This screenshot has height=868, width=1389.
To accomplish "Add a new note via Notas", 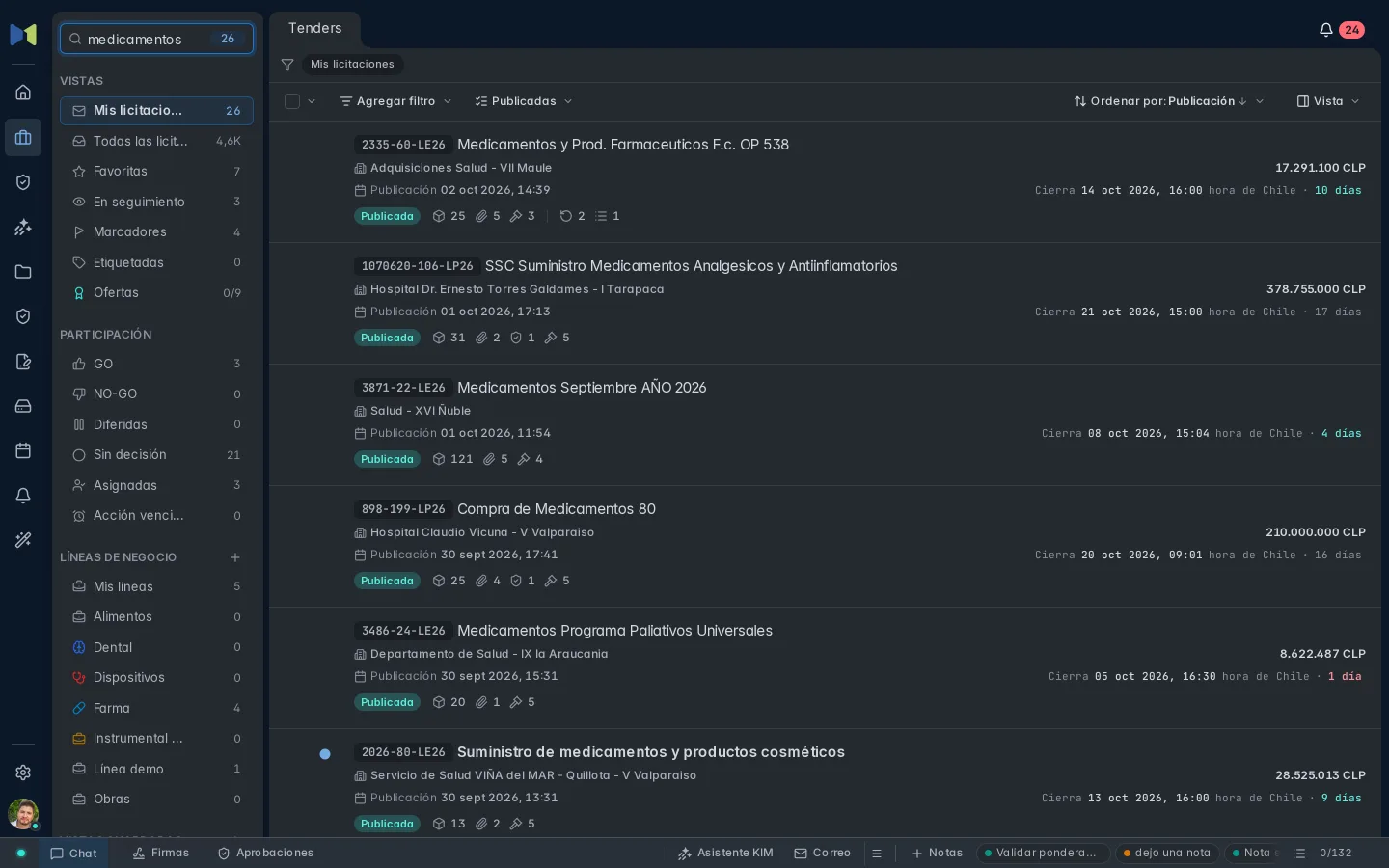I will coord(937,854).
